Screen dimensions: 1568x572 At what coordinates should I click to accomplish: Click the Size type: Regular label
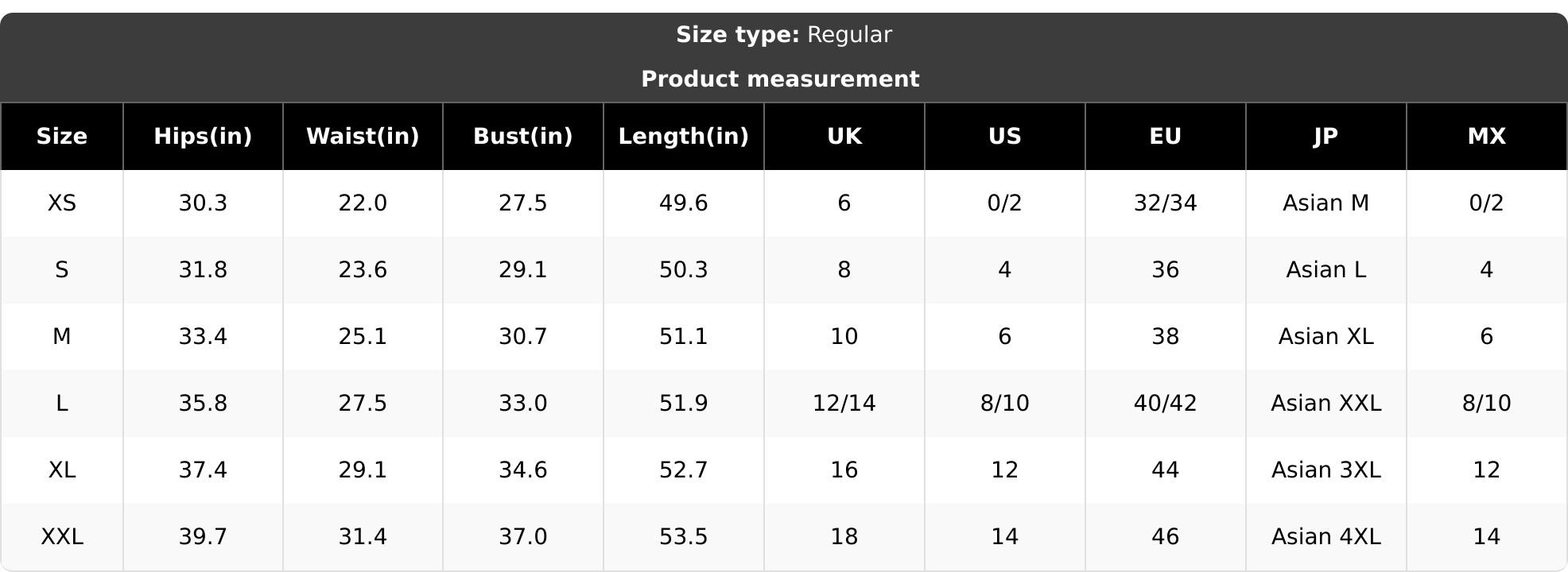pyautogui.click(x=784, y=35)
